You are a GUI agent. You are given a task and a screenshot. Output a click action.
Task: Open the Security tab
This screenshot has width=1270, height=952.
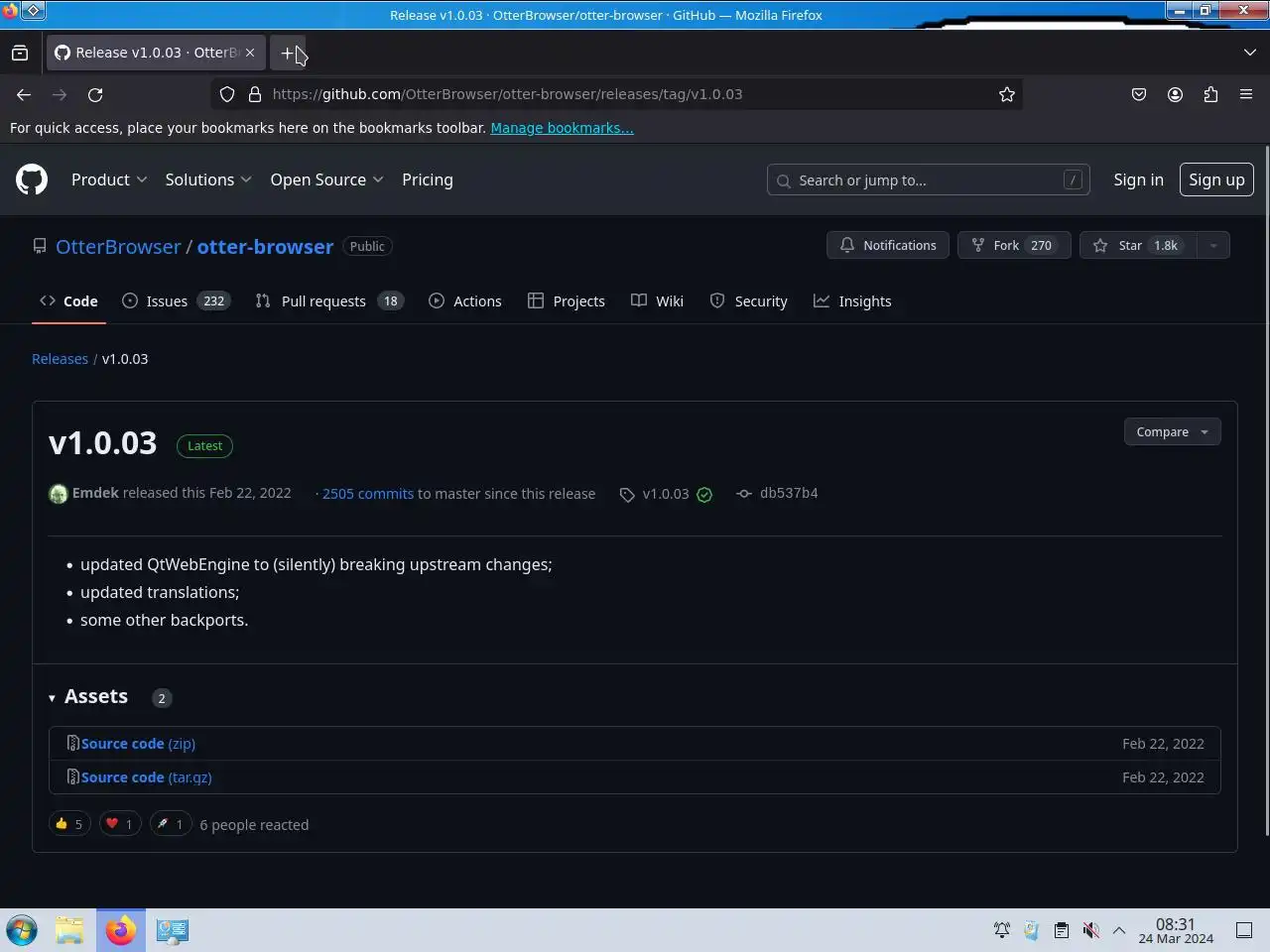coord(749,301)
